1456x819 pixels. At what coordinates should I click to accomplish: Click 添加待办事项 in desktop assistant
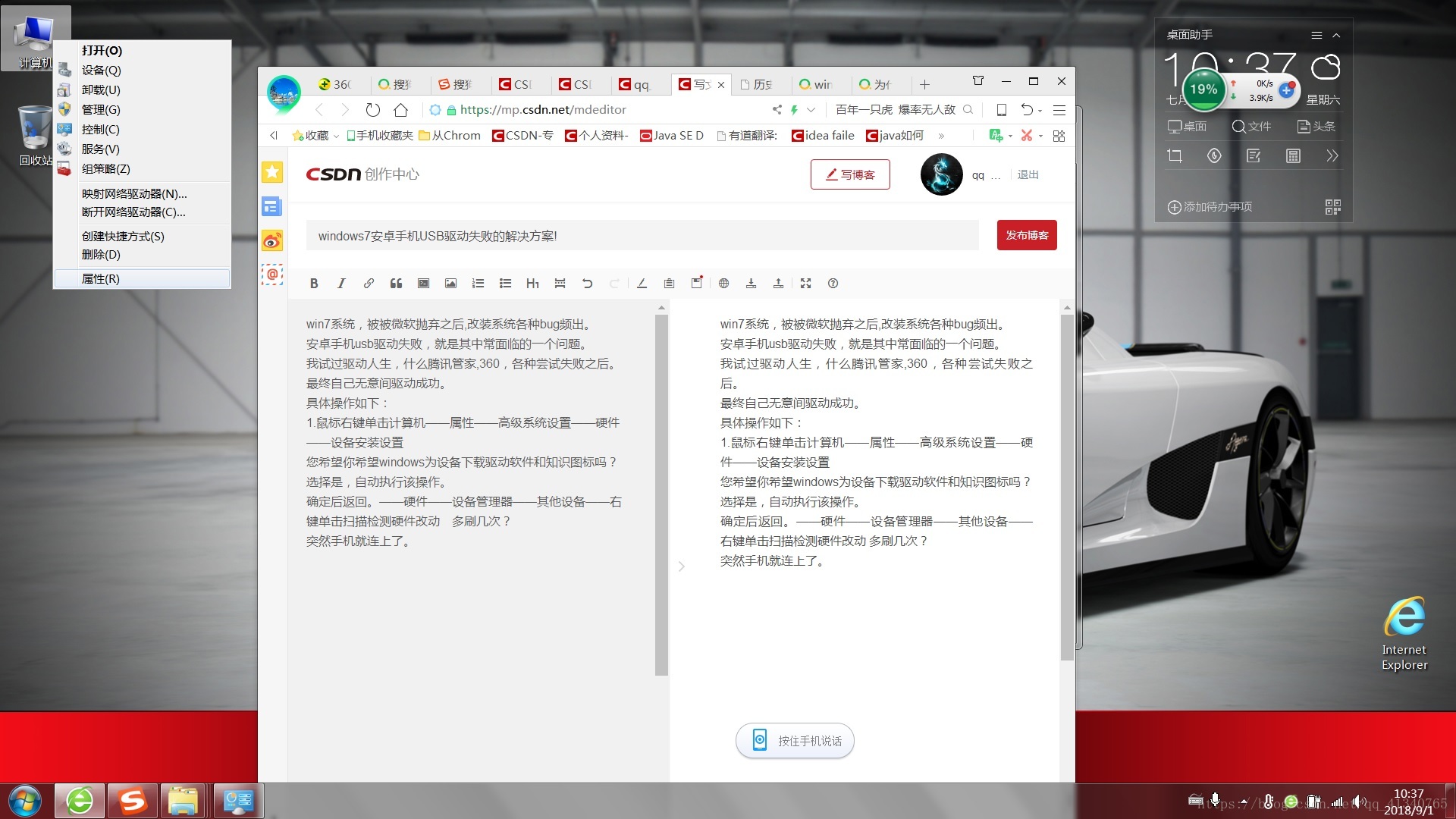pos(1210,207)
